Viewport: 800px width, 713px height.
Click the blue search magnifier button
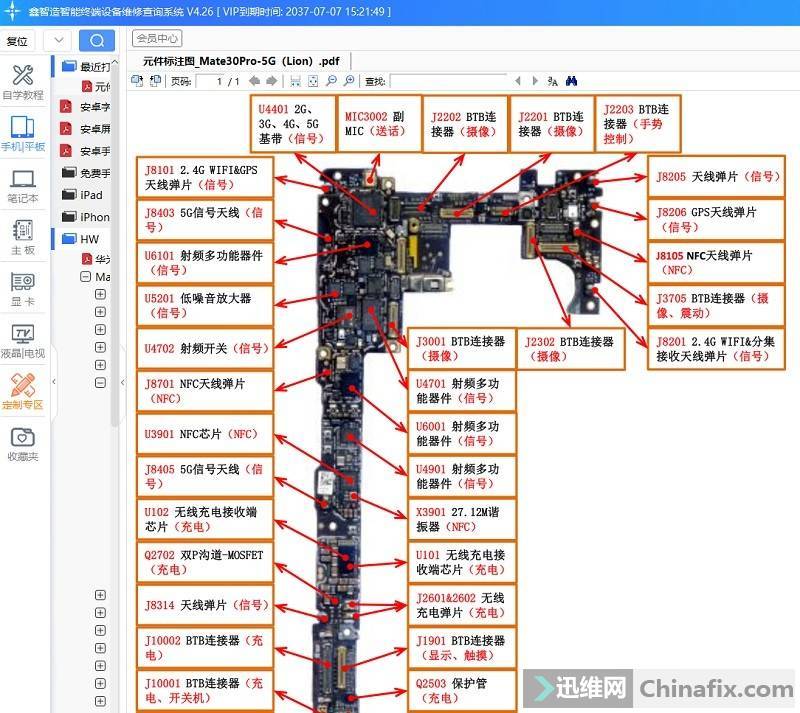[96, 40]
